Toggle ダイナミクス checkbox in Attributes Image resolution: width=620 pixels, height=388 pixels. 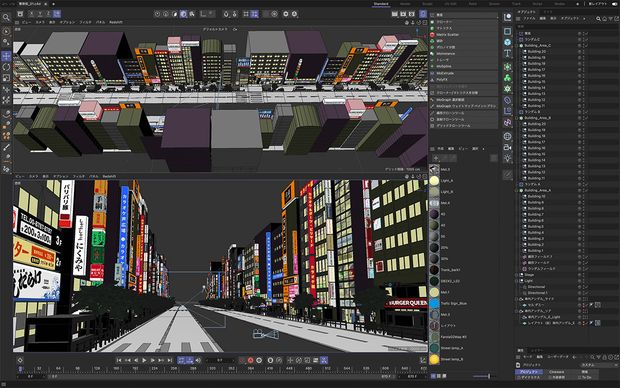pyautogui.click(x=519, y=378)
